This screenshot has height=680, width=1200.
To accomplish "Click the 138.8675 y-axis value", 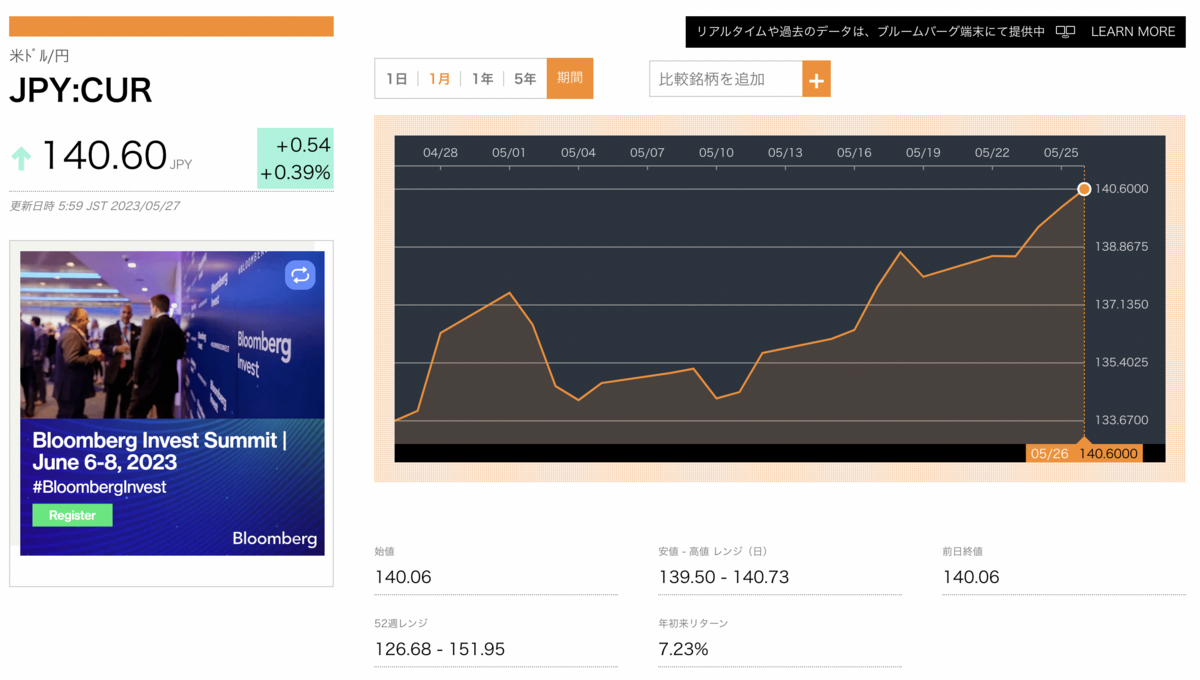I will coord(1121,246).
